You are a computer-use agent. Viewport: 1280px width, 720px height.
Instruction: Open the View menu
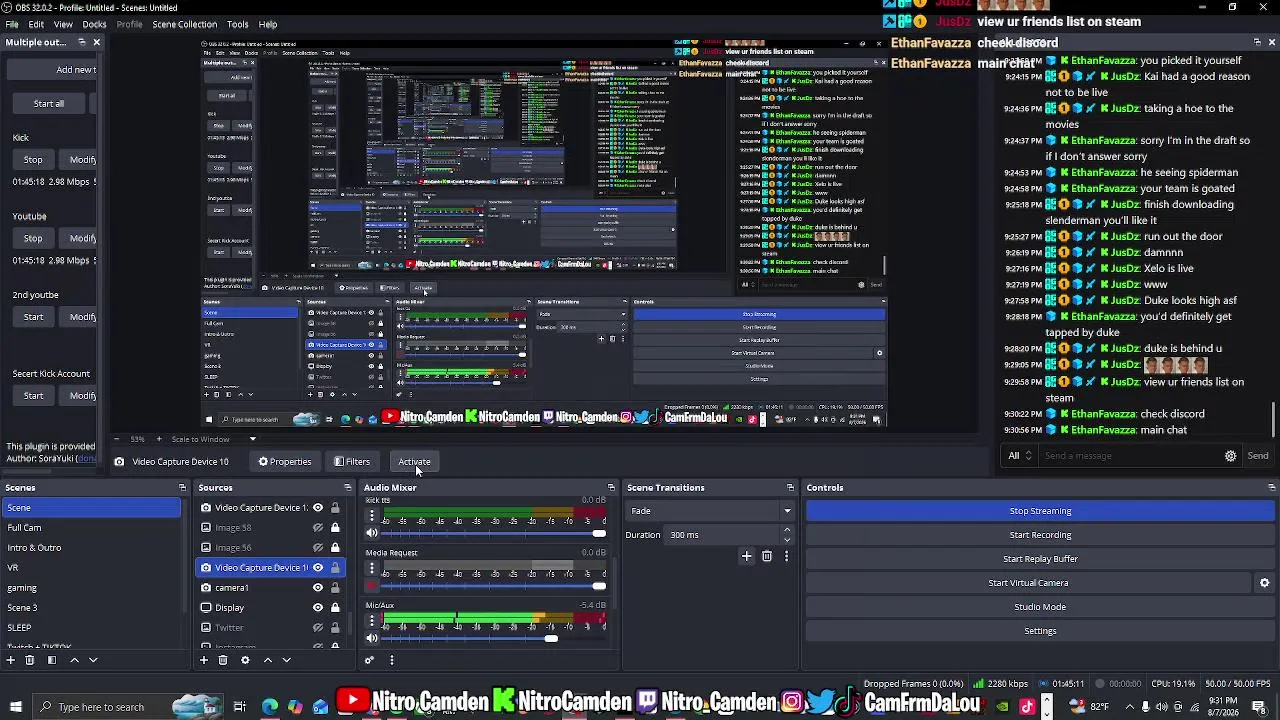point(63,24)
